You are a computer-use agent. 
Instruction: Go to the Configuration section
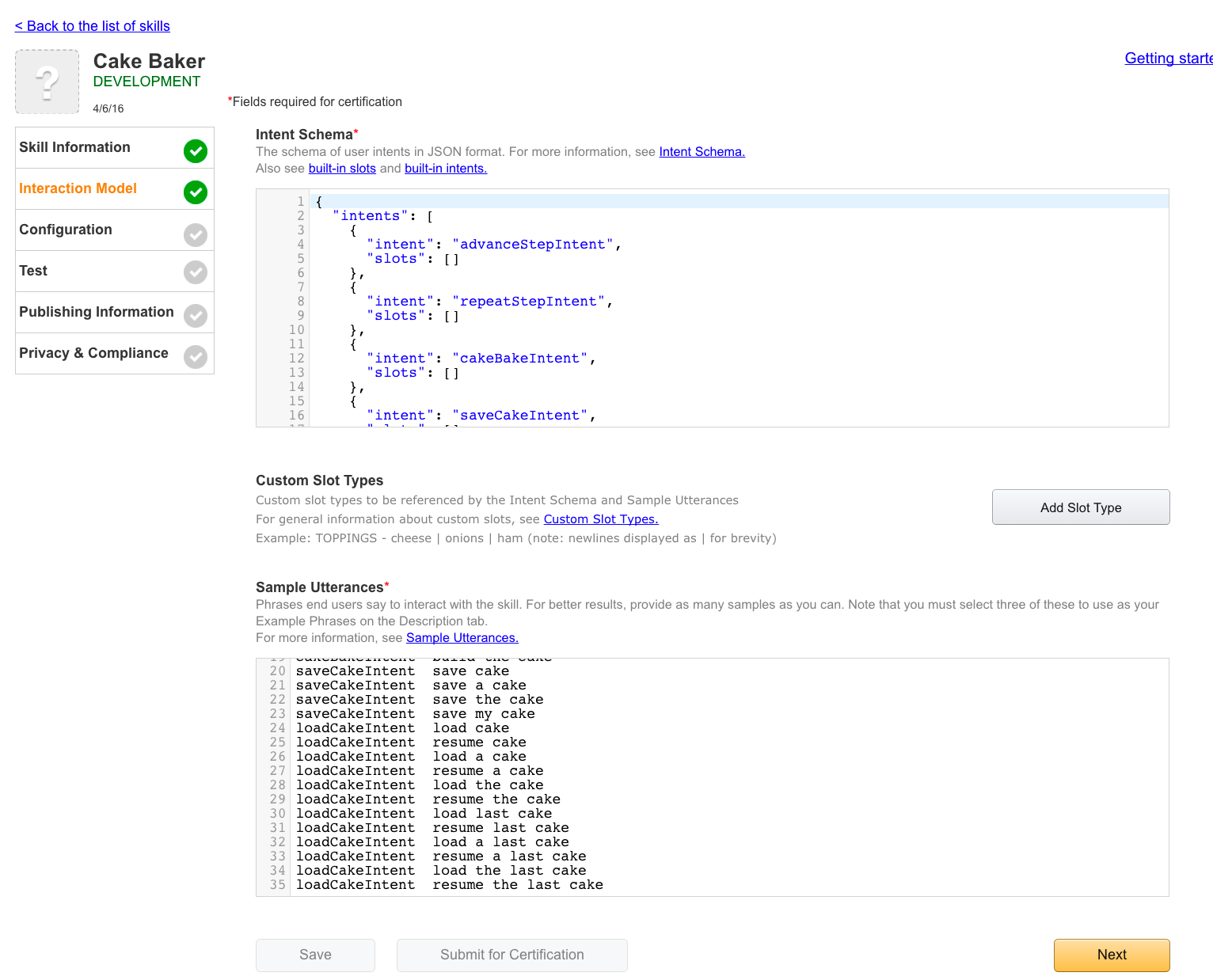(115, 230)
